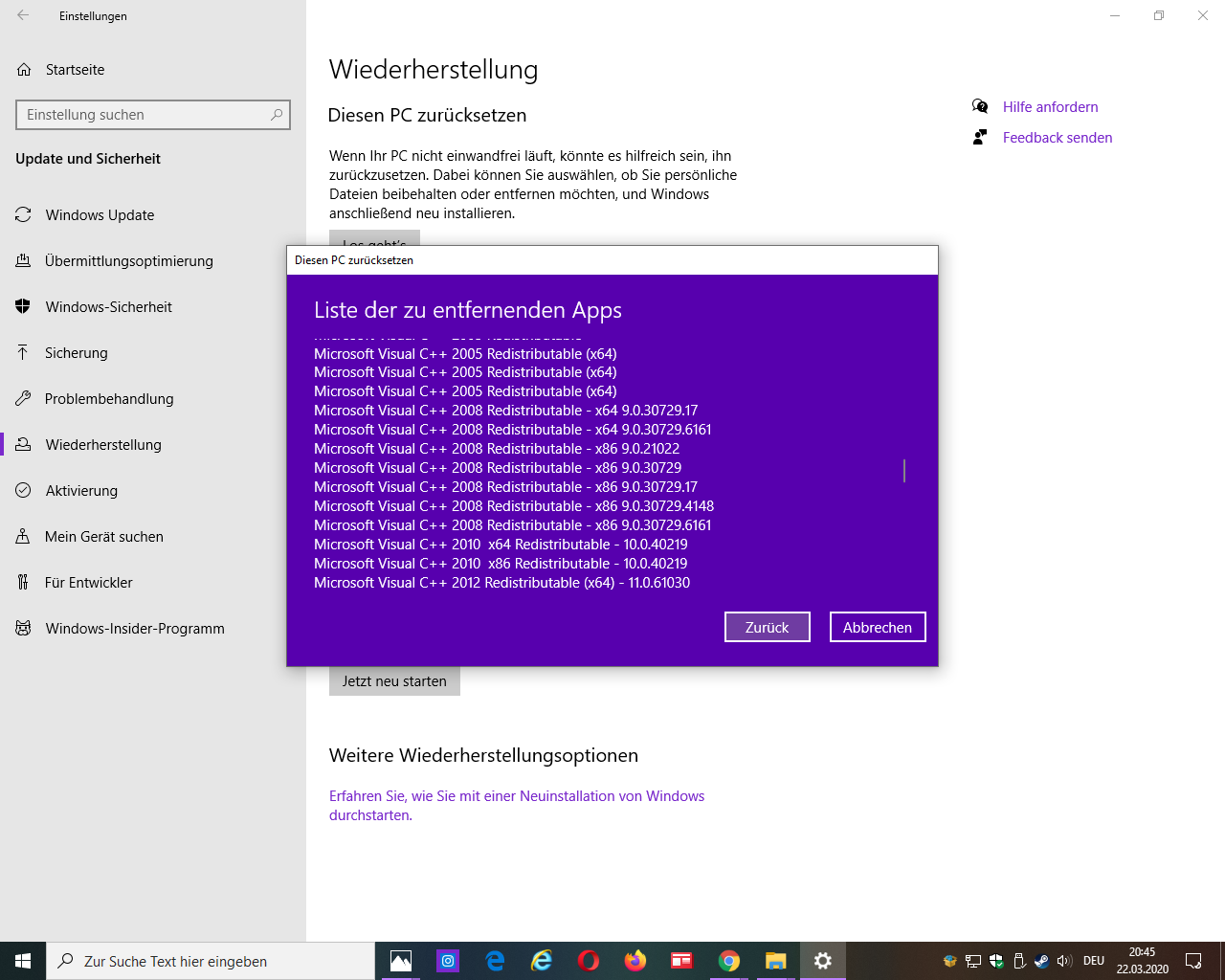
Task: Click the Windows Update sync icon
Action: tap(23, 215)
